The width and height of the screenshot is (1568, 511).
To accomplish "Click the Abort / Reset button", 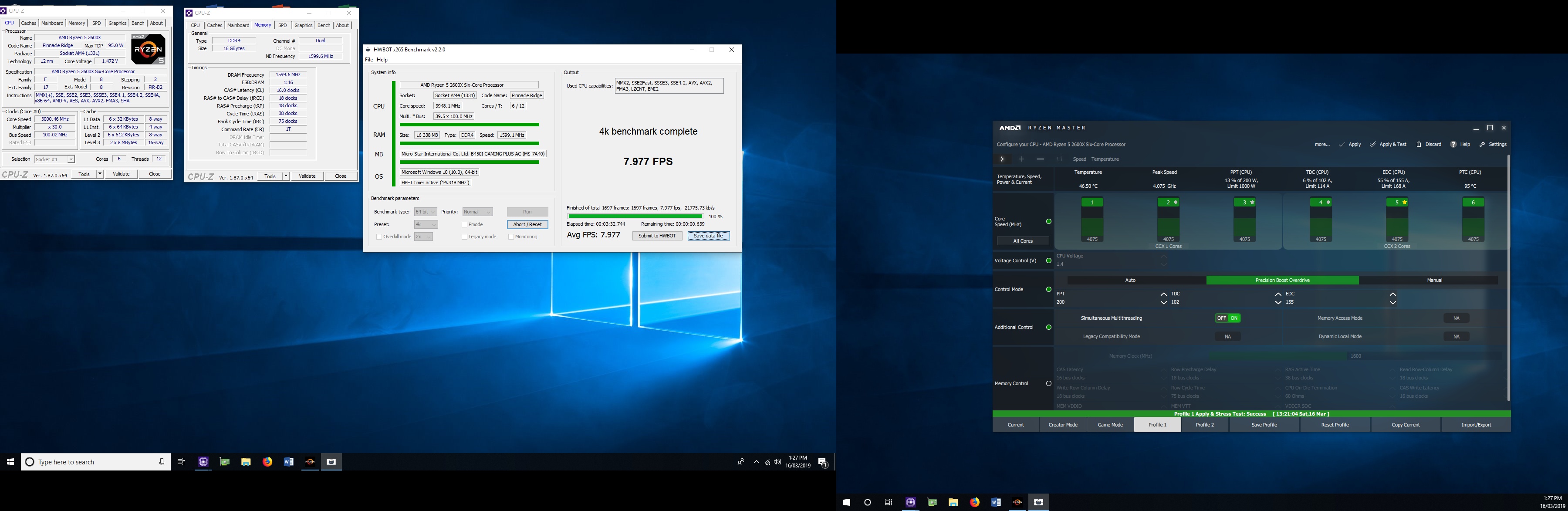I will coord(527,225).
